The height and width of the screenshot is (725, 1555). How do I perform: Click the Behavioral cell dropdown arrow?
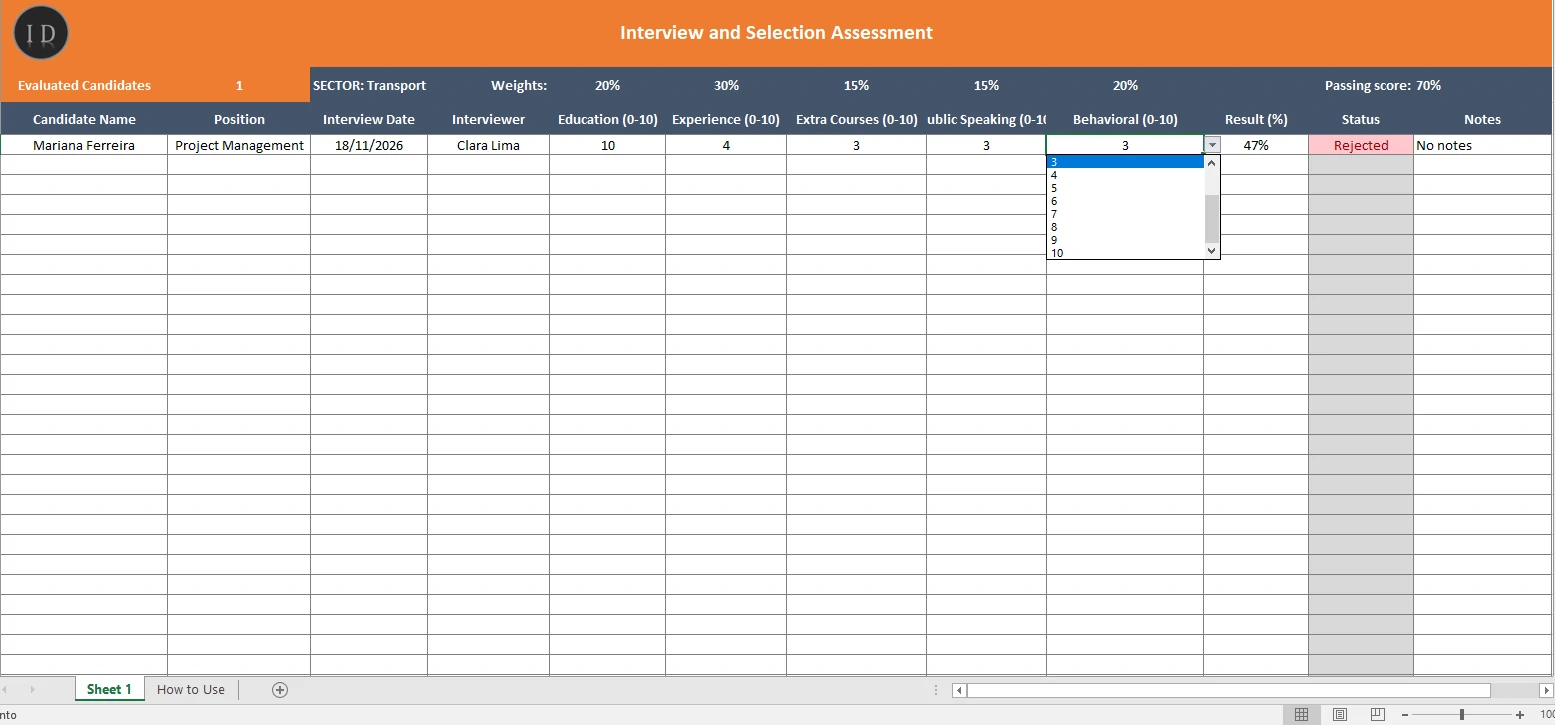tap(1213, 145)
